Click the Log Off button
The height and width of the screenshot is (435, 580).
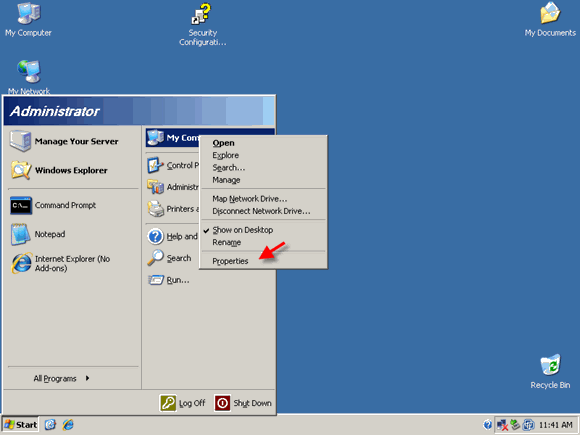182,403
